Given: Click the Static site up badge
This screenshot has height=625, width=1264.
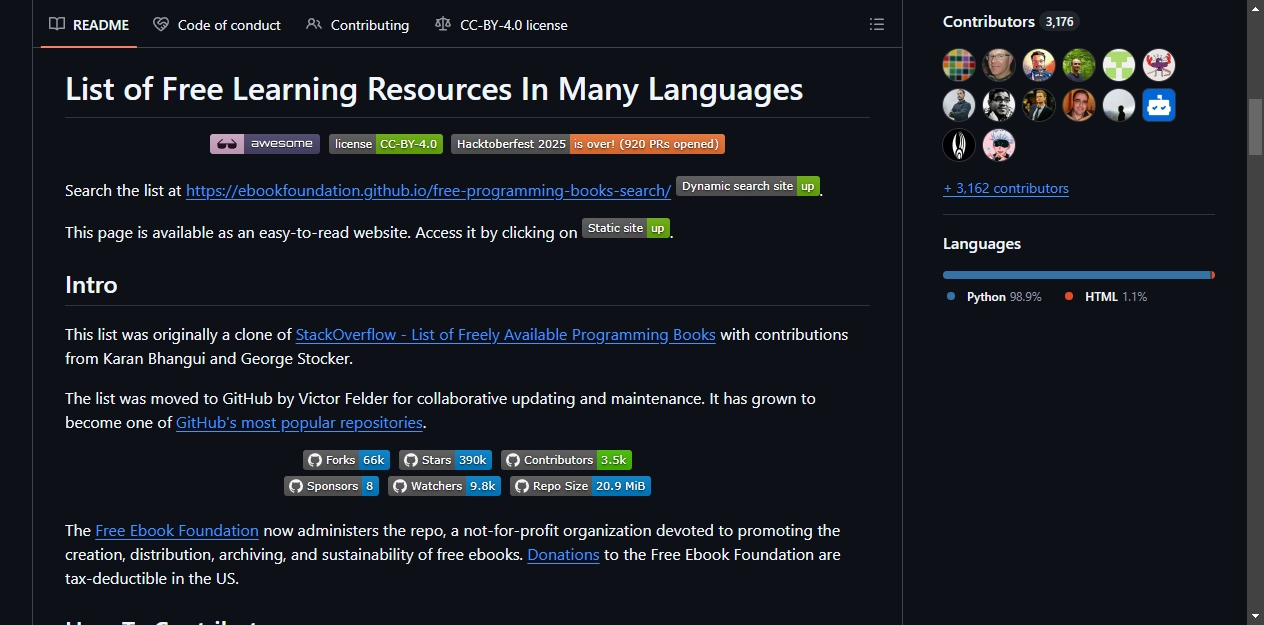Looking at the screenshot, I should click(x=627, y=228).
